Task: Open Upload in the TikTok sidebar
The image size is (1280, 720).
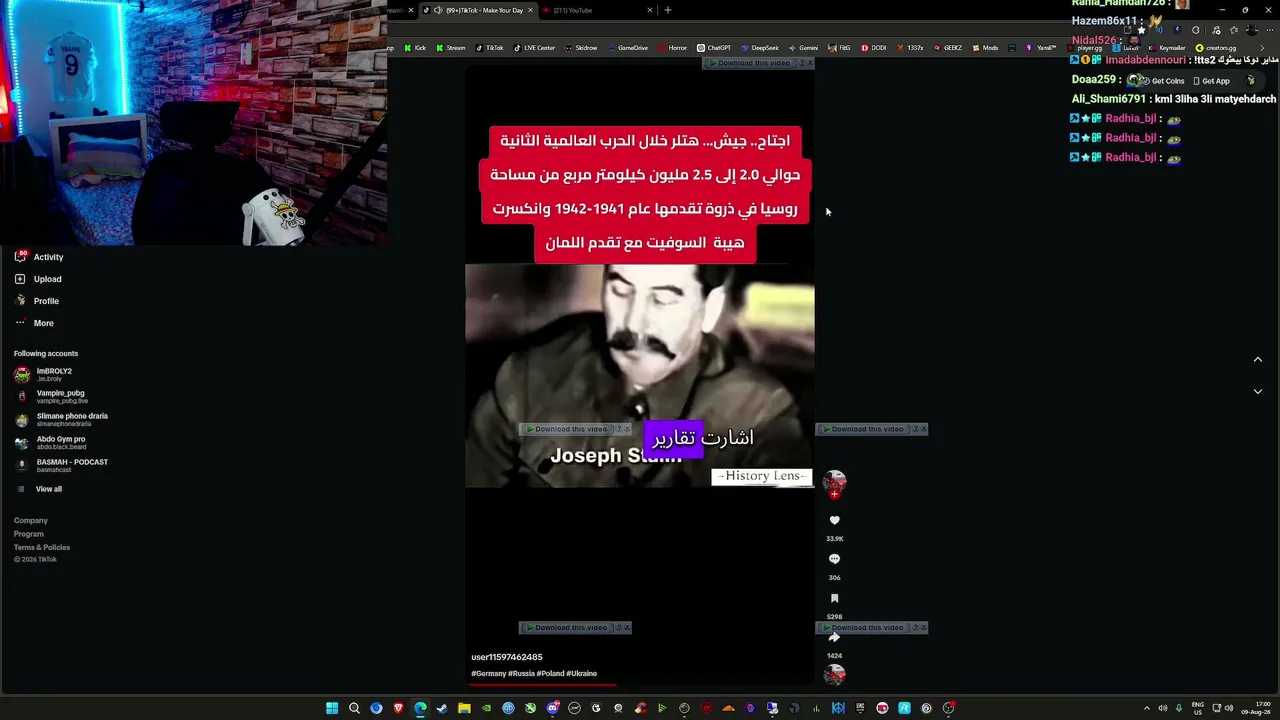Action: point(39,279)
